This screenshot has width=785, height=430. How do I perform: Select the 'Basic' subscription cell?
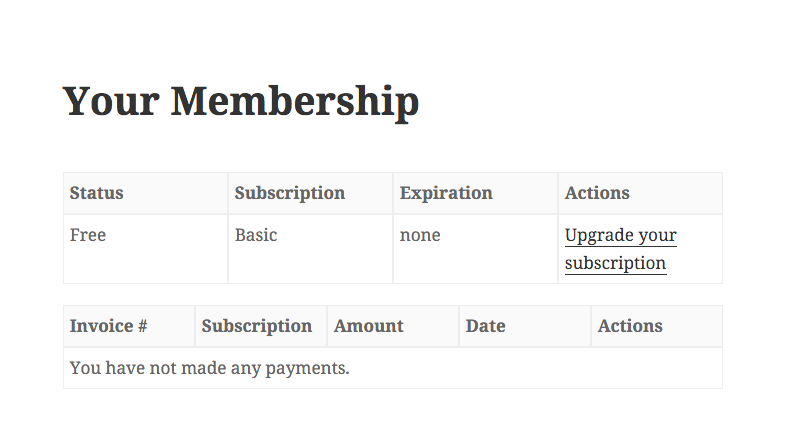pos(256,236)
